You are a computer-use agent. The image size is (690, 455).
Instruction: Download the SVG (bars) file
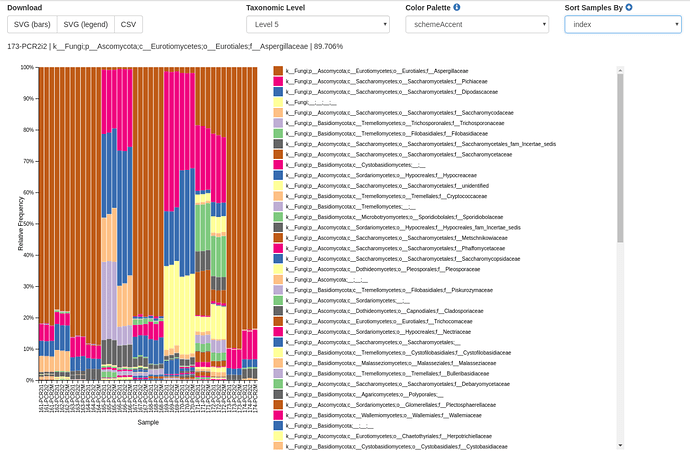pyautogui.click(x=31, y=25)
